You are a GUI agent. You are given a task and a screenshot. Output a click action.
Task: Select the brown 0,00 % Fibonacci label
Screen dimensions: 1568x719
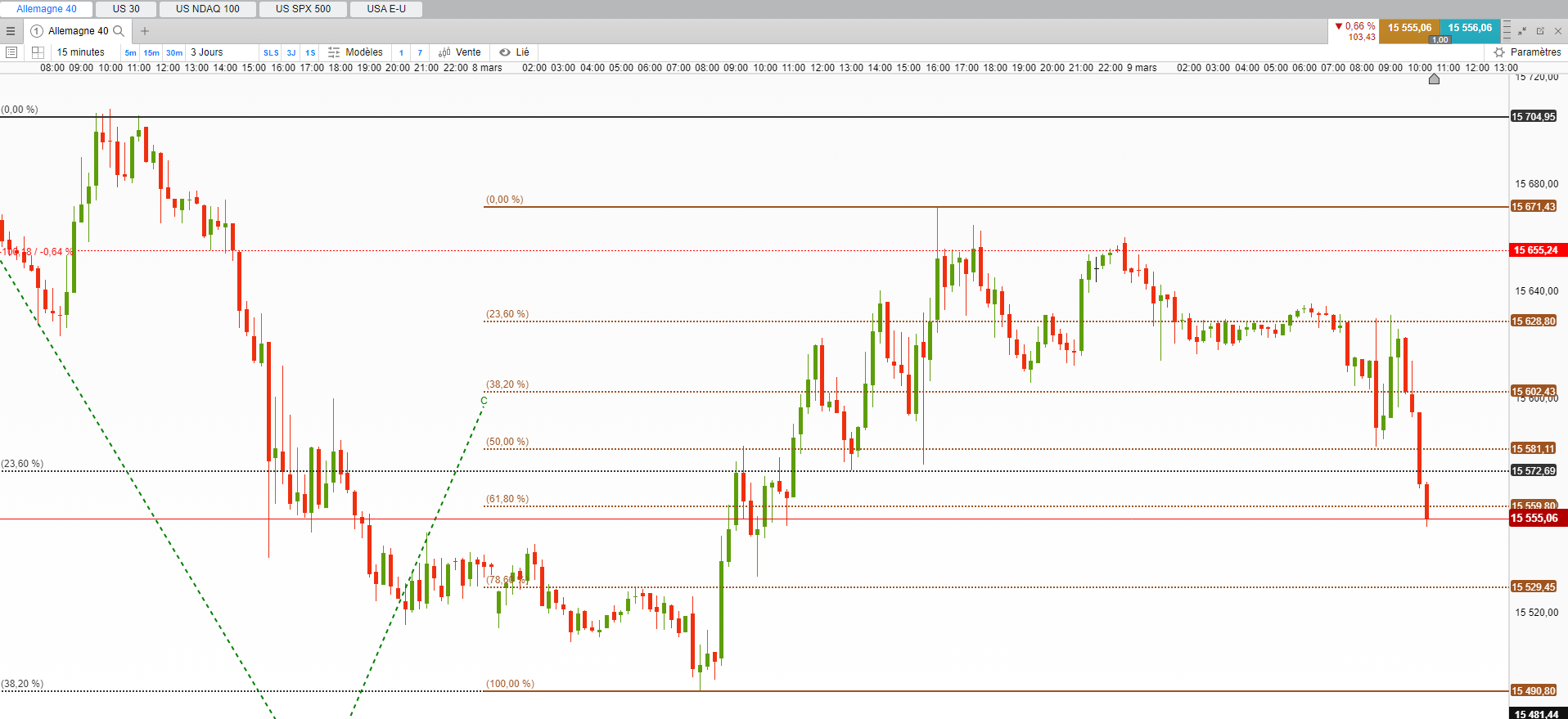pos(505,200)
